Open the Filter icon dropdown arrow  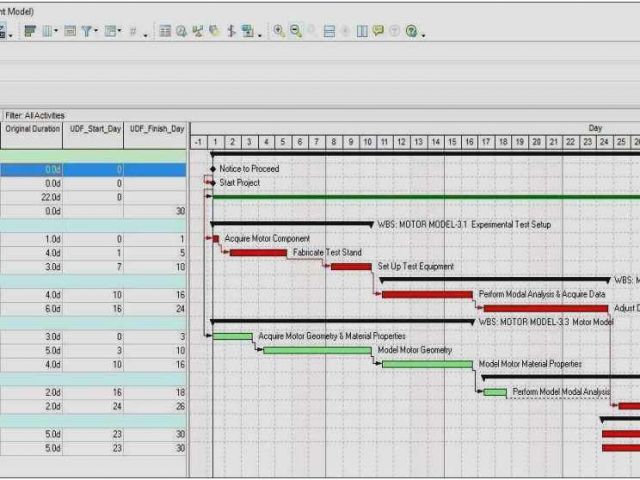tap(97, 33)
